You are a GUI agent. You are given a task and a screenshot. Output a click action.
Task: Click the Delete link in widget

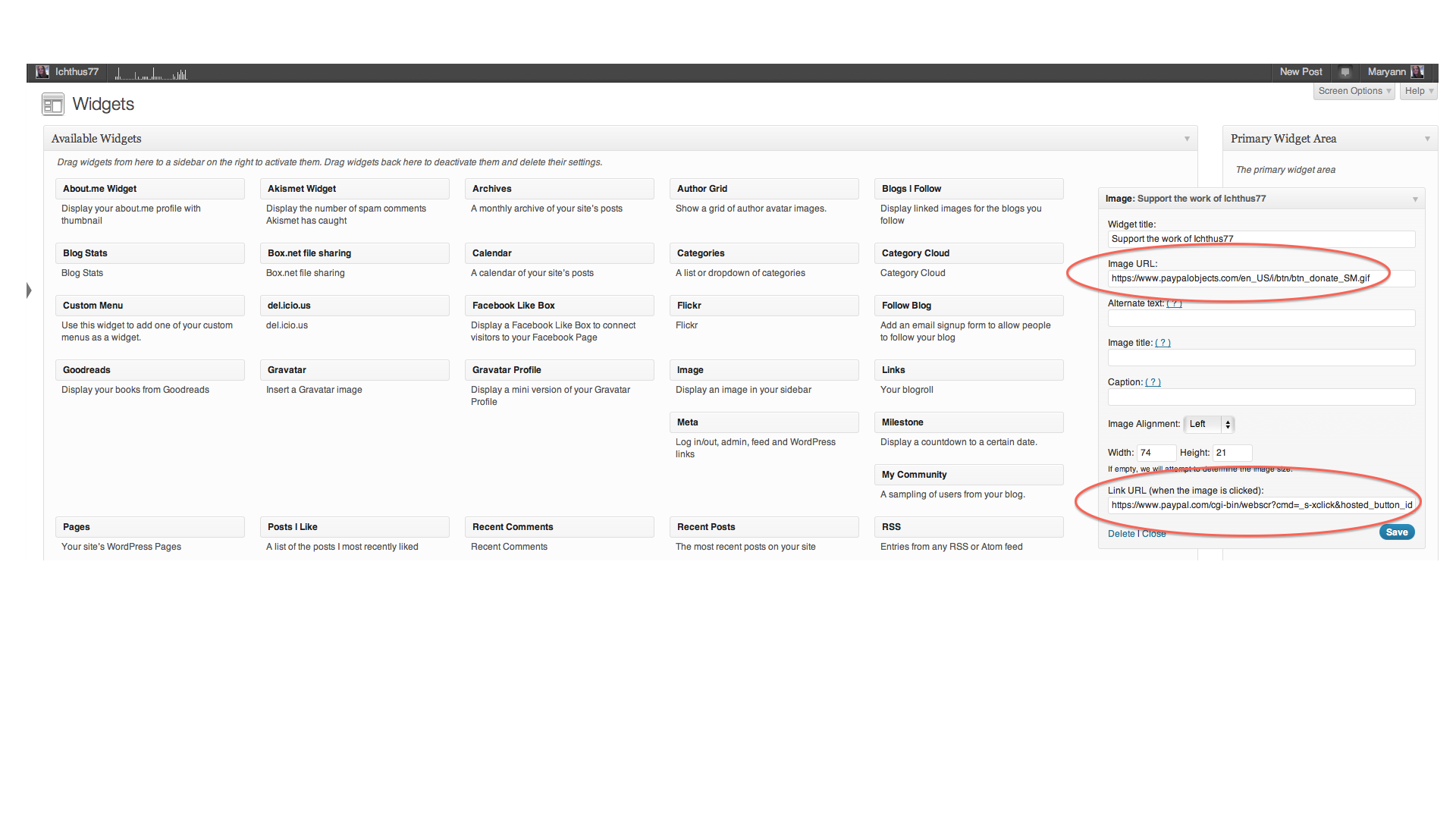(x=1121, y=534)
